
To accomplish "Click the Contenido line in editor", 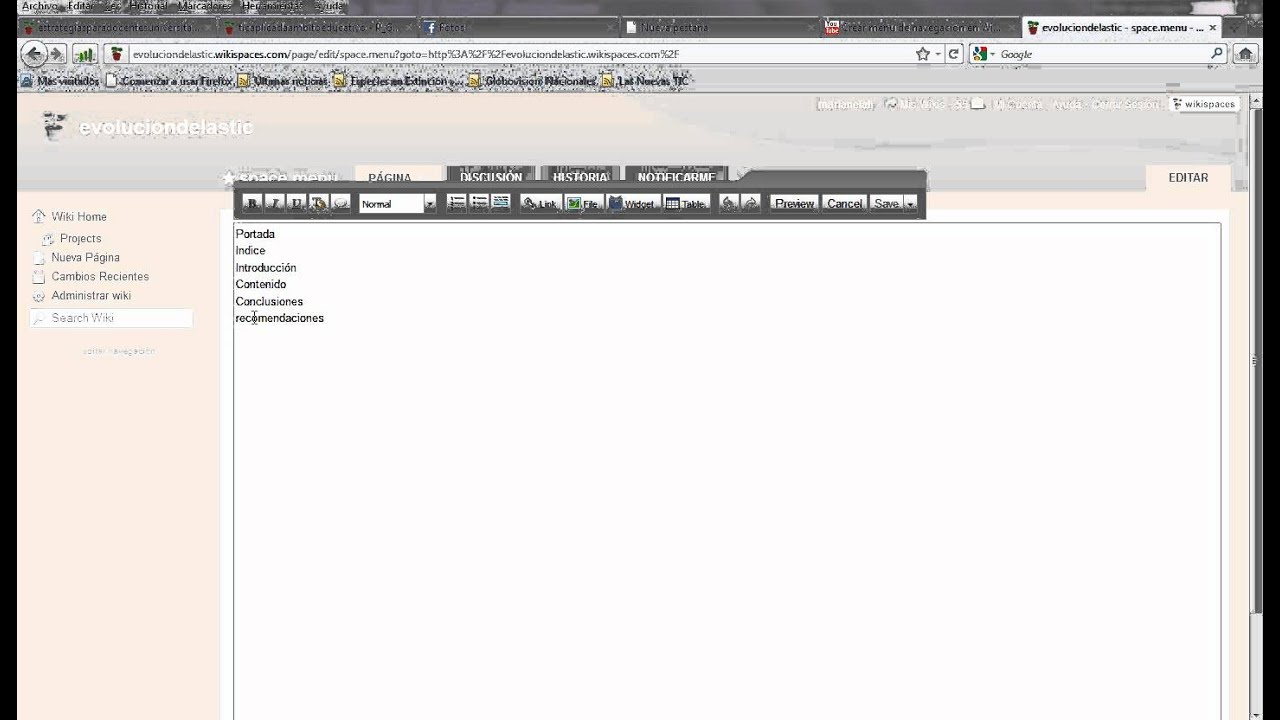I will tap(261, 285).
